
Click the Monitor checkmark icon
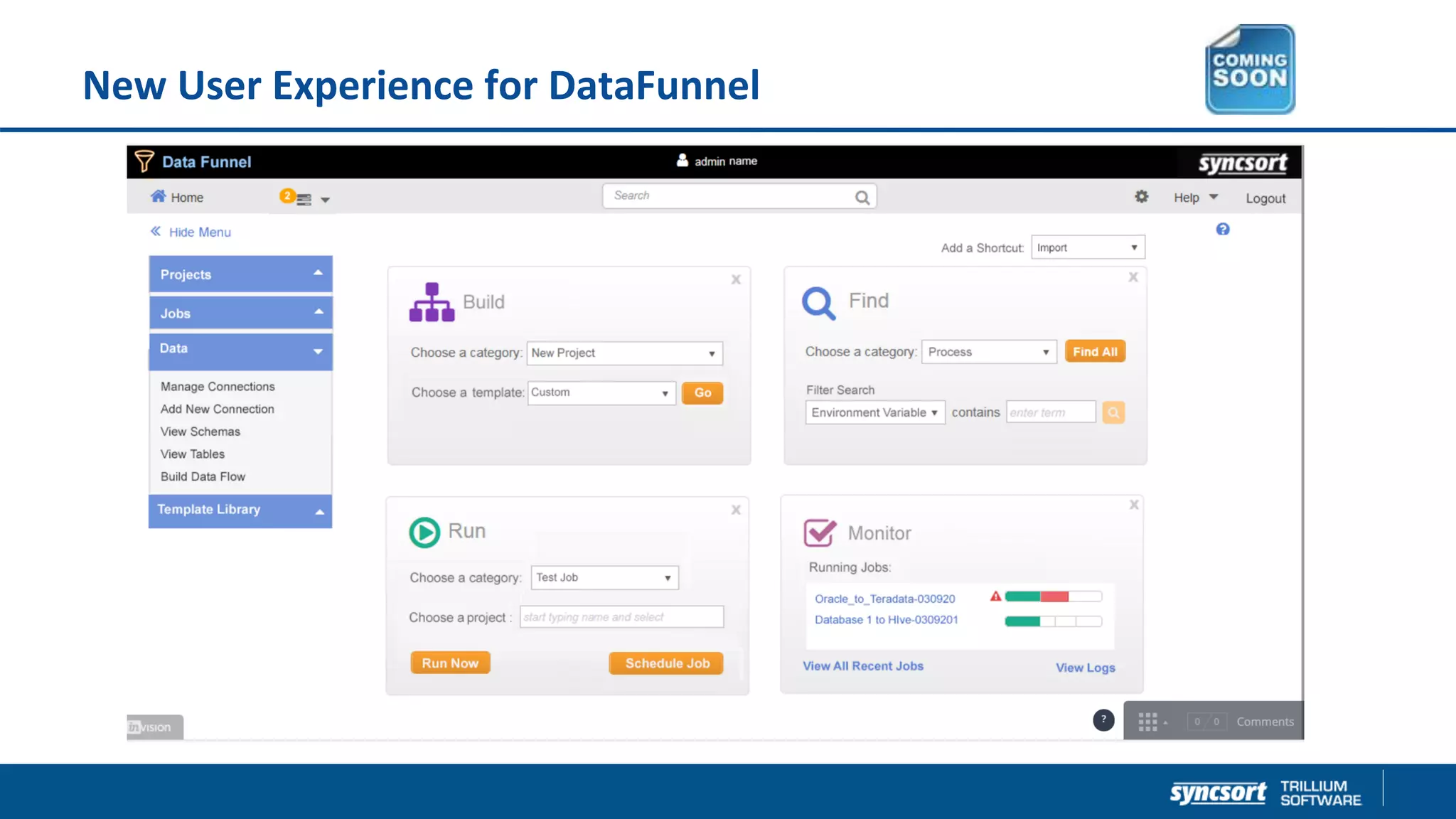point(820,532)
